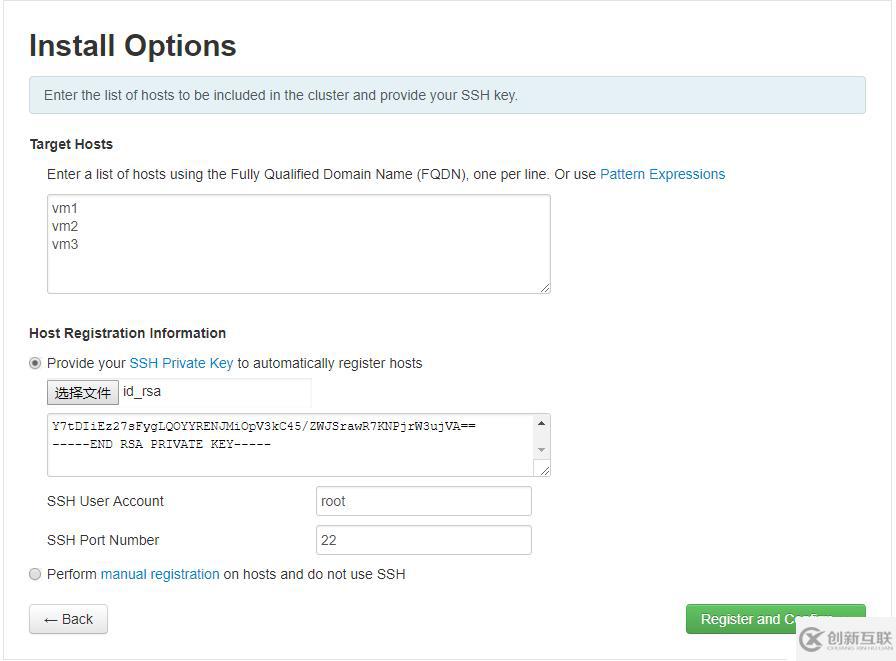The width and height of the screenshot is (896, 661).
Task: Follow the manual registration link
Action: [x=160, y=574]
